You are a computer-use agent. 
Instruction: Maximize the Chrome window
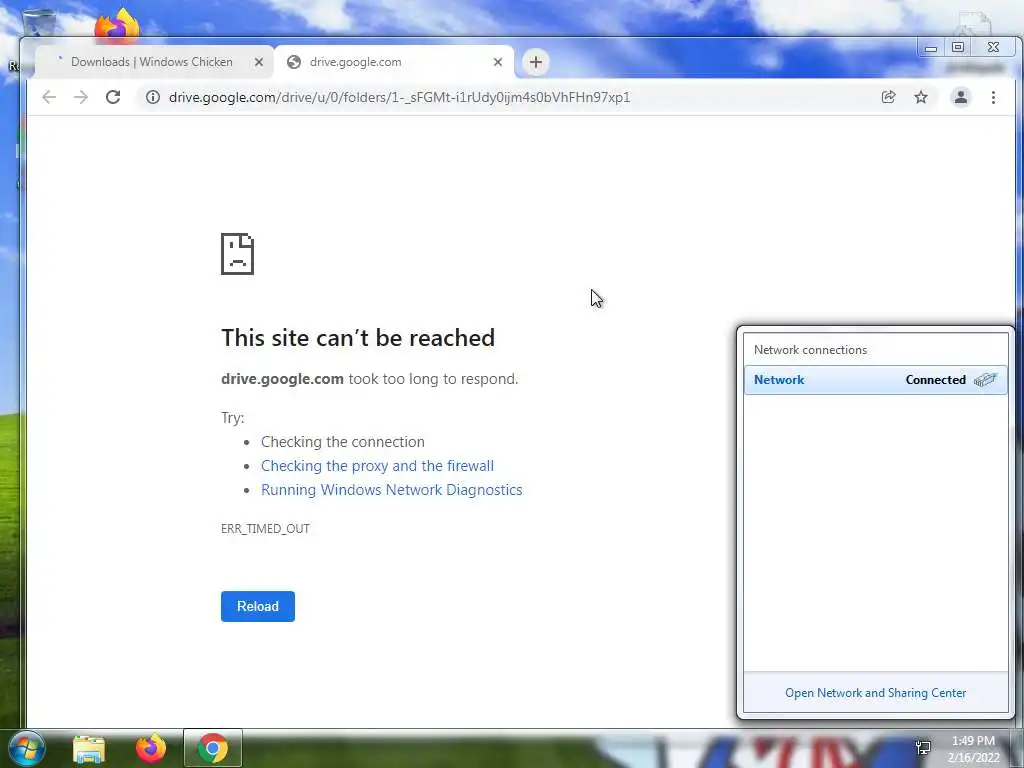958,48
